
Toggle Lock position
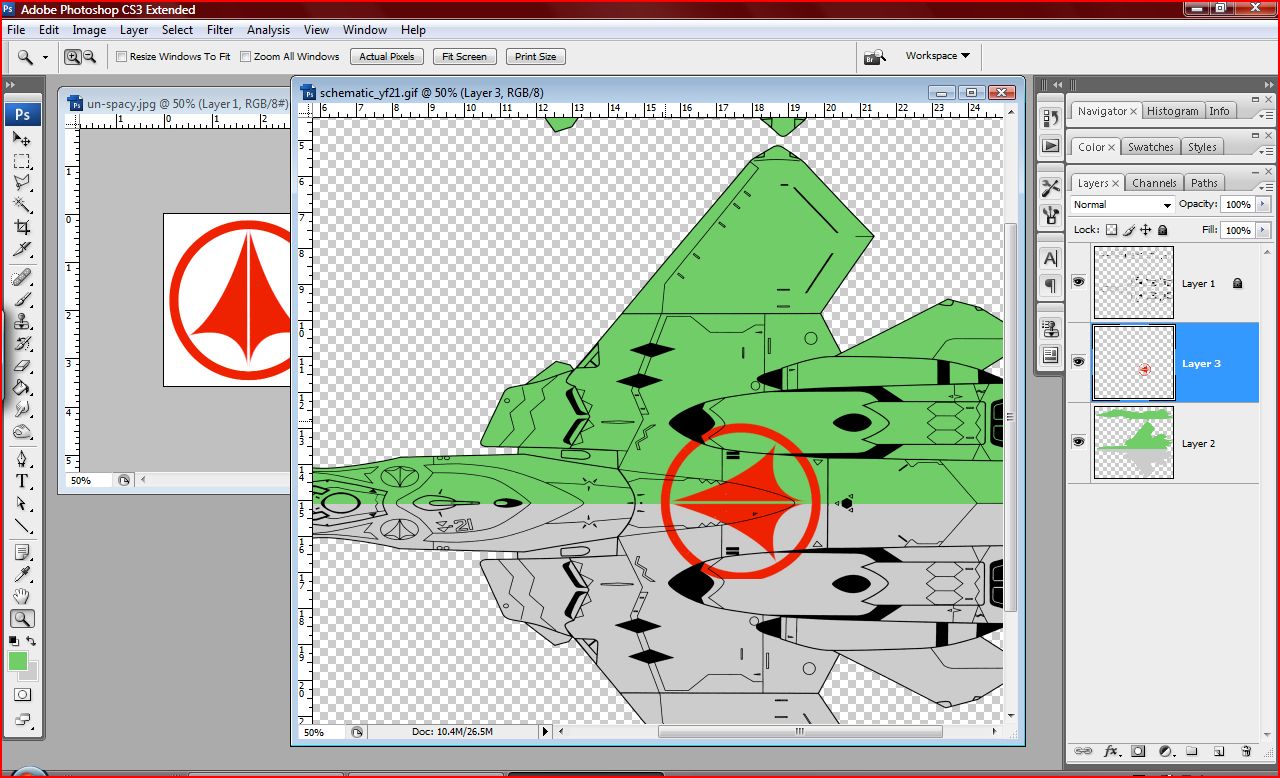pyautogui.click(x=1146, y=230)
